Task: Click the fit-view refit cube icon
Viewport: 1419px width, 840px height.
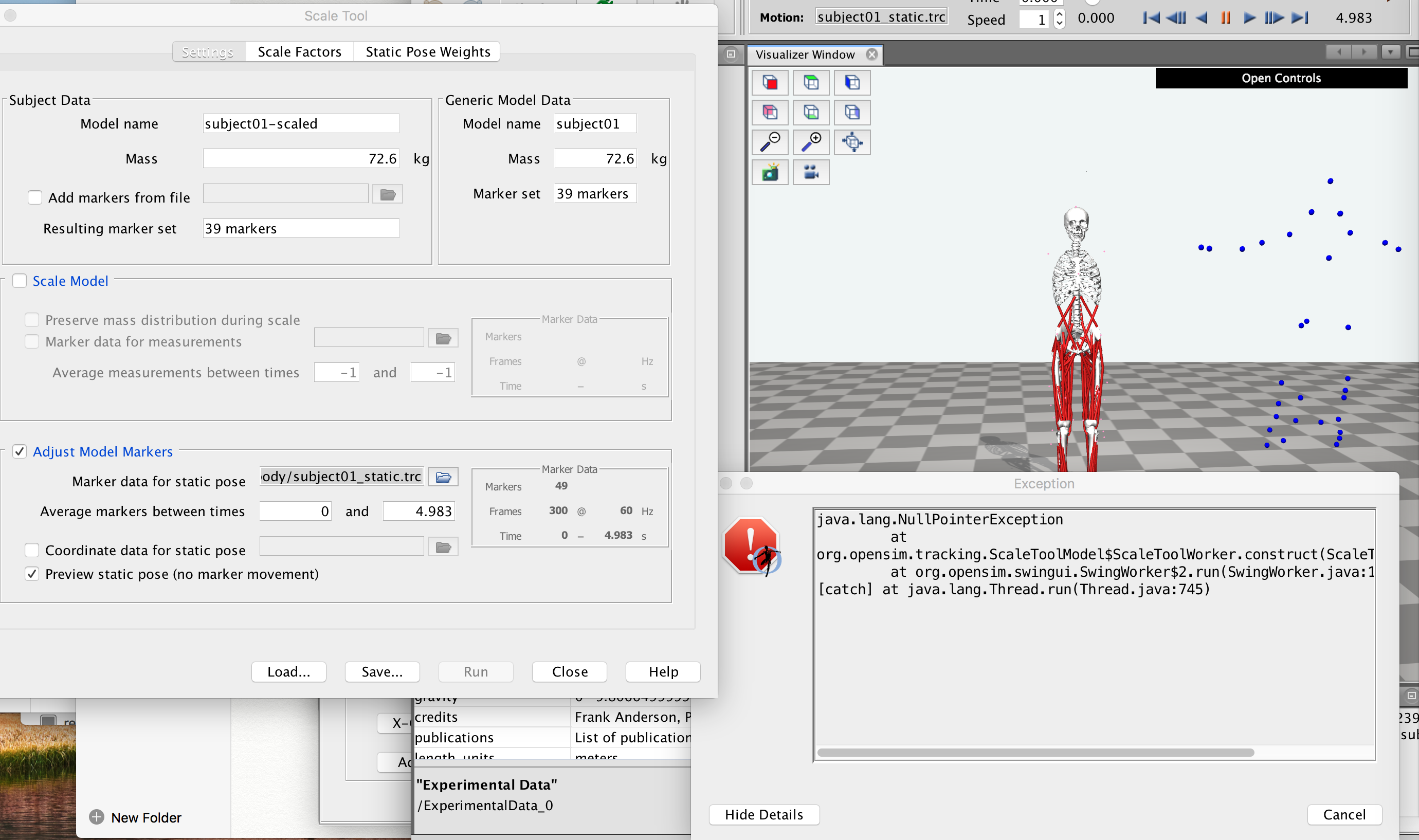Action: coord(852,142)
